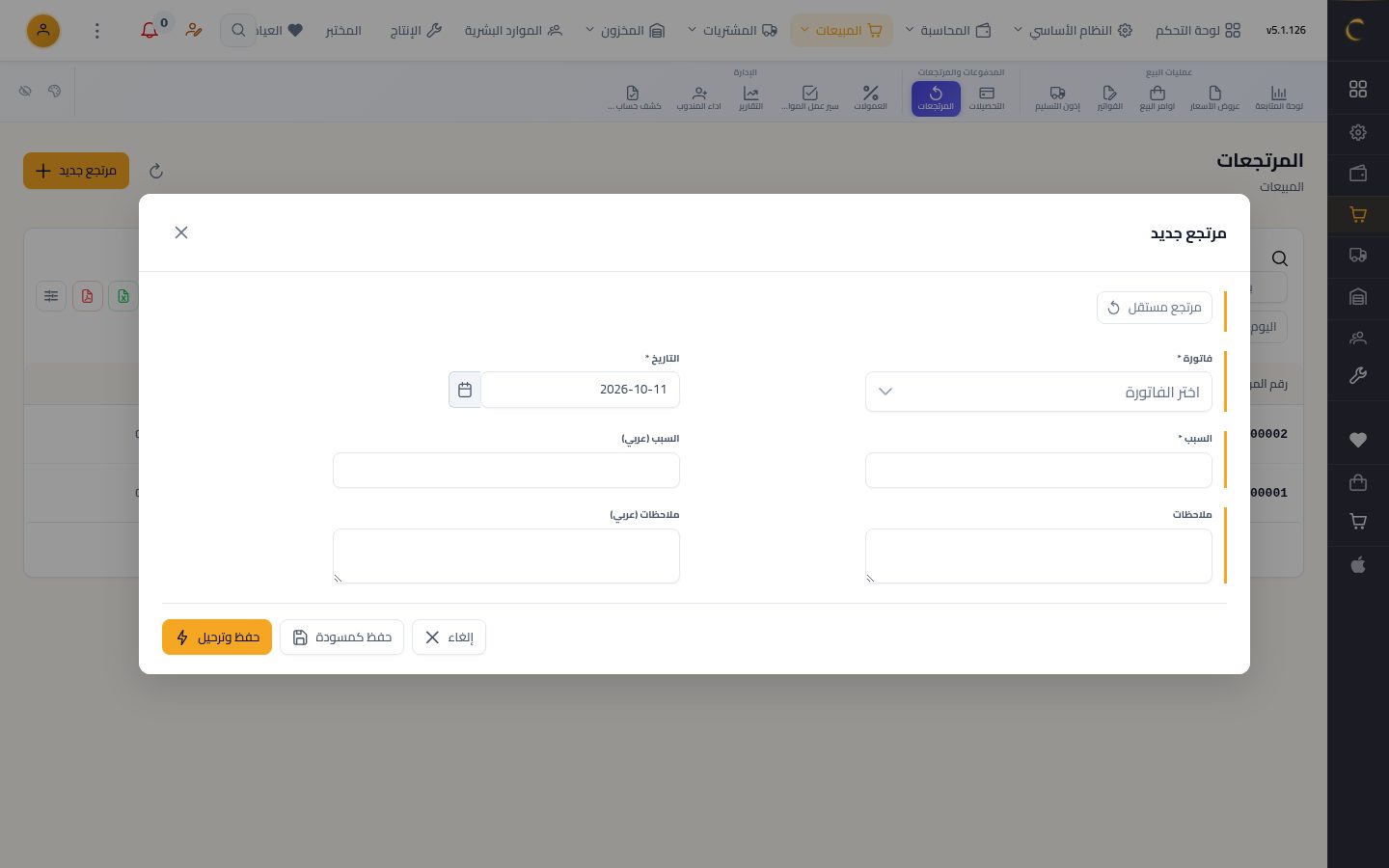Click the highlighted cart sidebar icon
The width and height of the screenshot is (1389, 868).
coord(1358,214)
